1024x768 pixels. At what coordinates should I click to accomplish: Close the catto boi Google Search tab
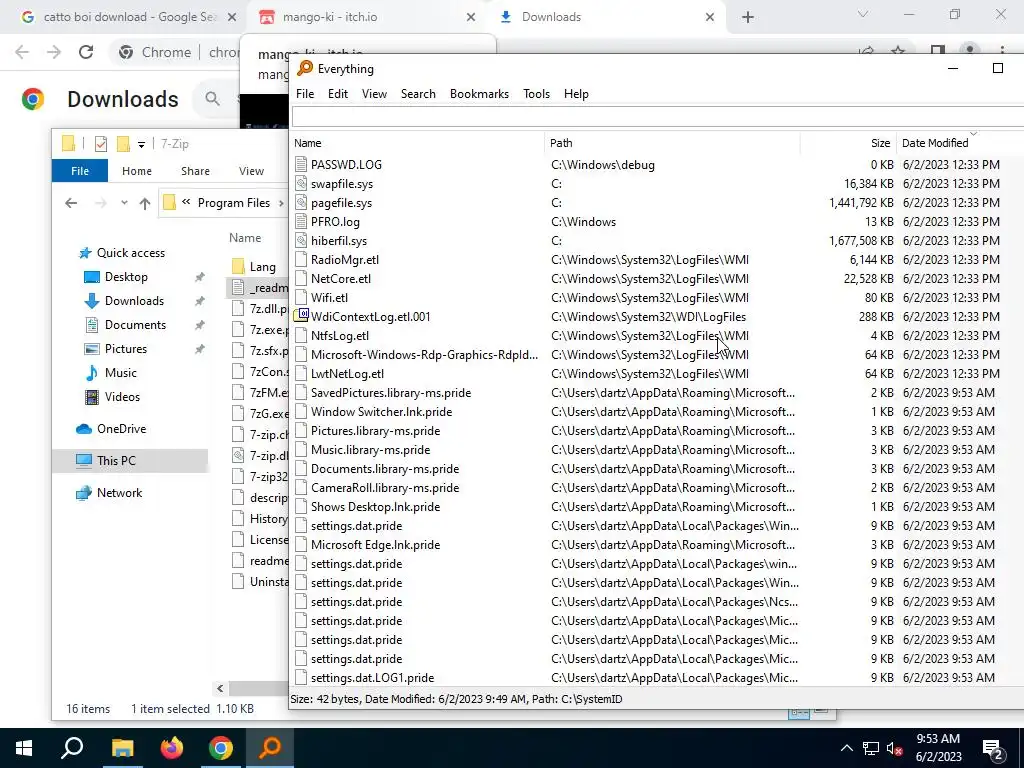231,18
